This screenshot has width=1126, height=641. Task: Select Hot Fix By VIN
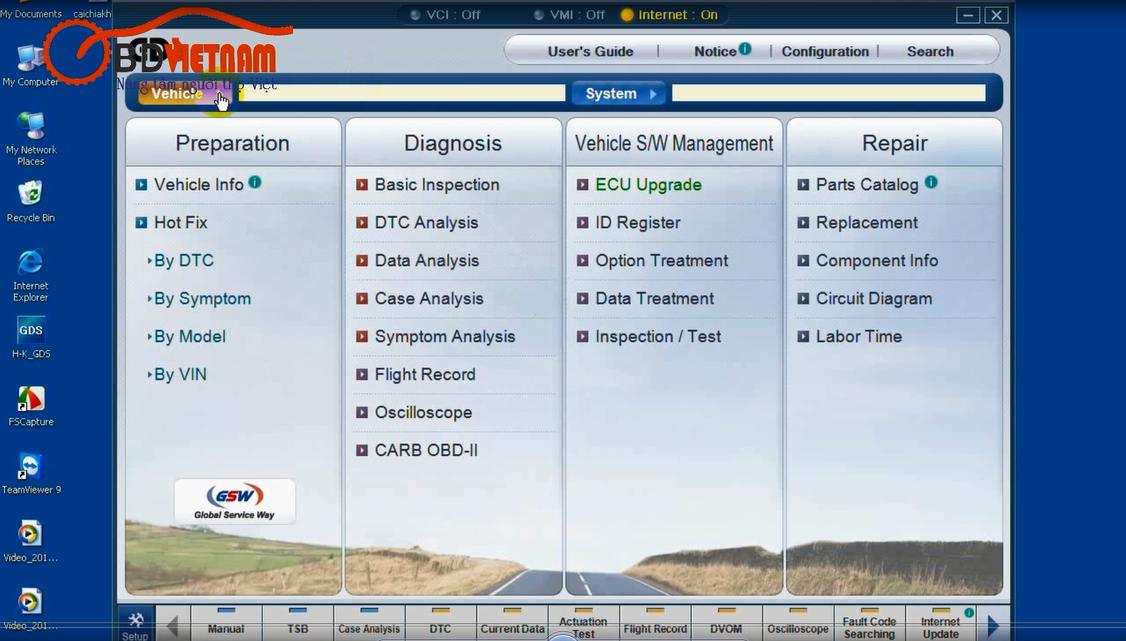click(x=180, y=375)
